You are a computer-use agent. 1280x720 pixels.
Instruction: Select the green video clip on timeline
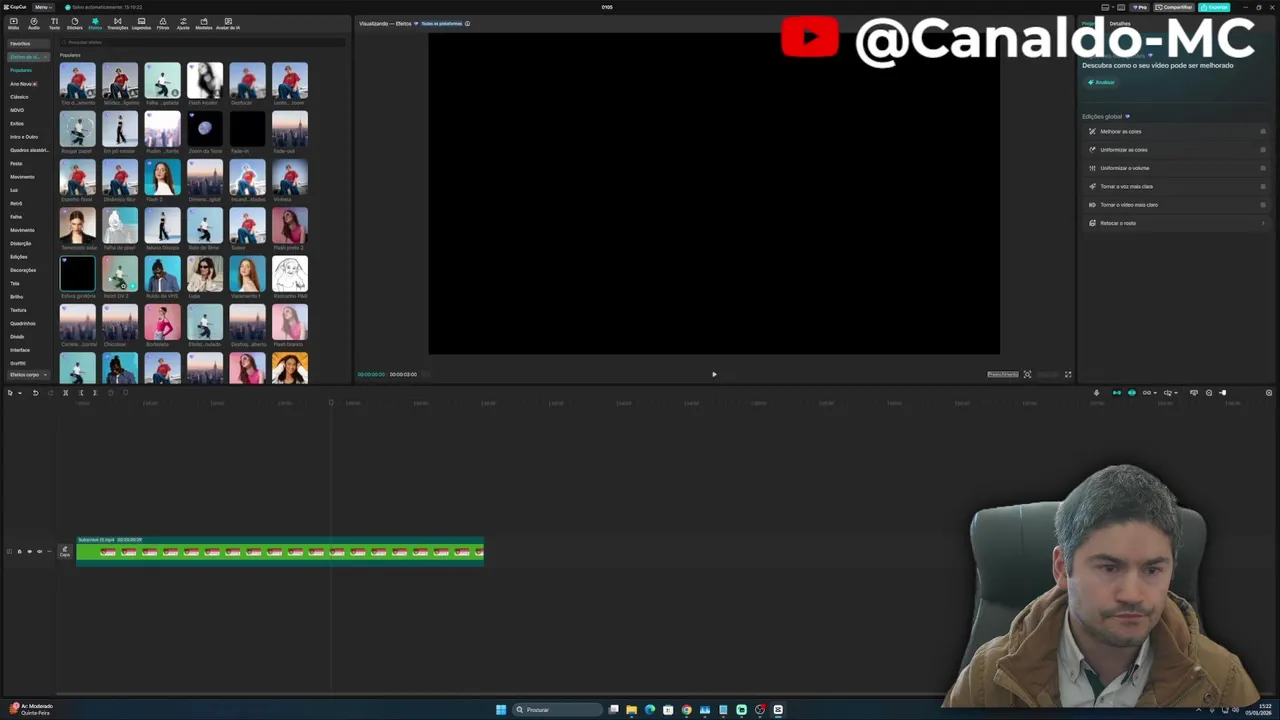280,552
